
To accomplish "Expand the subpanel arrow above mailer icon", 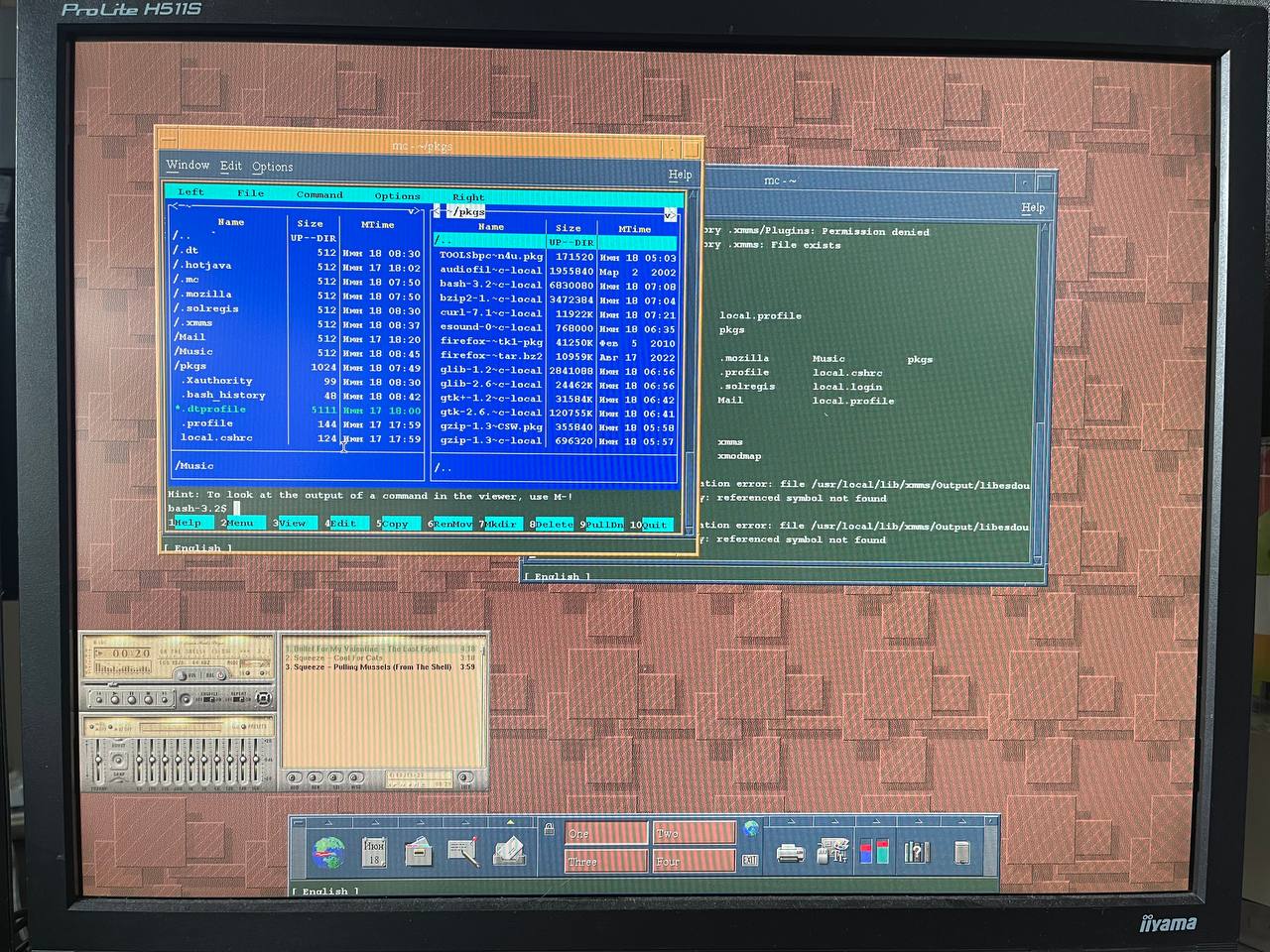I will coord(510,822).
